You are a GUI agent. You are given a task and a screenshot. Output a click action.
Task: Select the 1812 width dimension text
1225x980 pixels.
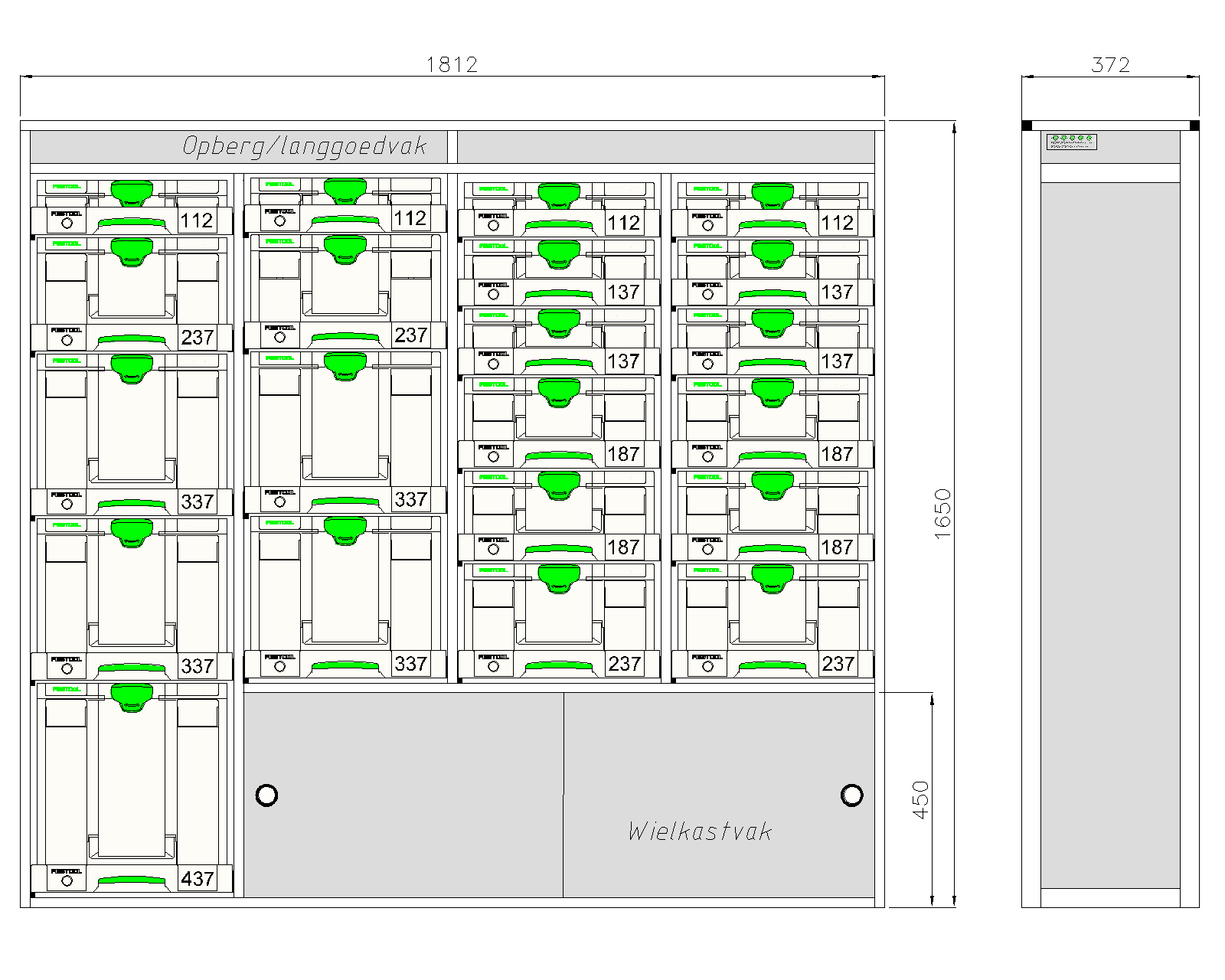452,64
